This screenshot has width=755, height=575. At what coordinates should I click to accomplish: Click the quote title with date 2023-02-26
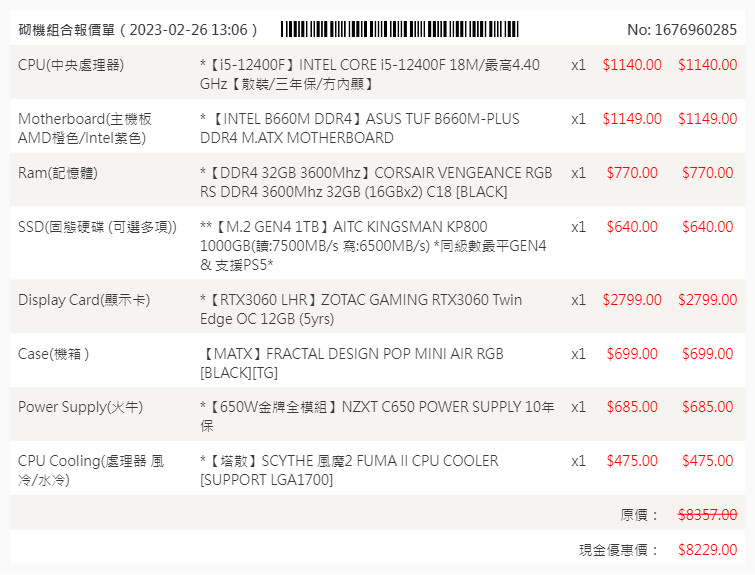pos(138,30)
